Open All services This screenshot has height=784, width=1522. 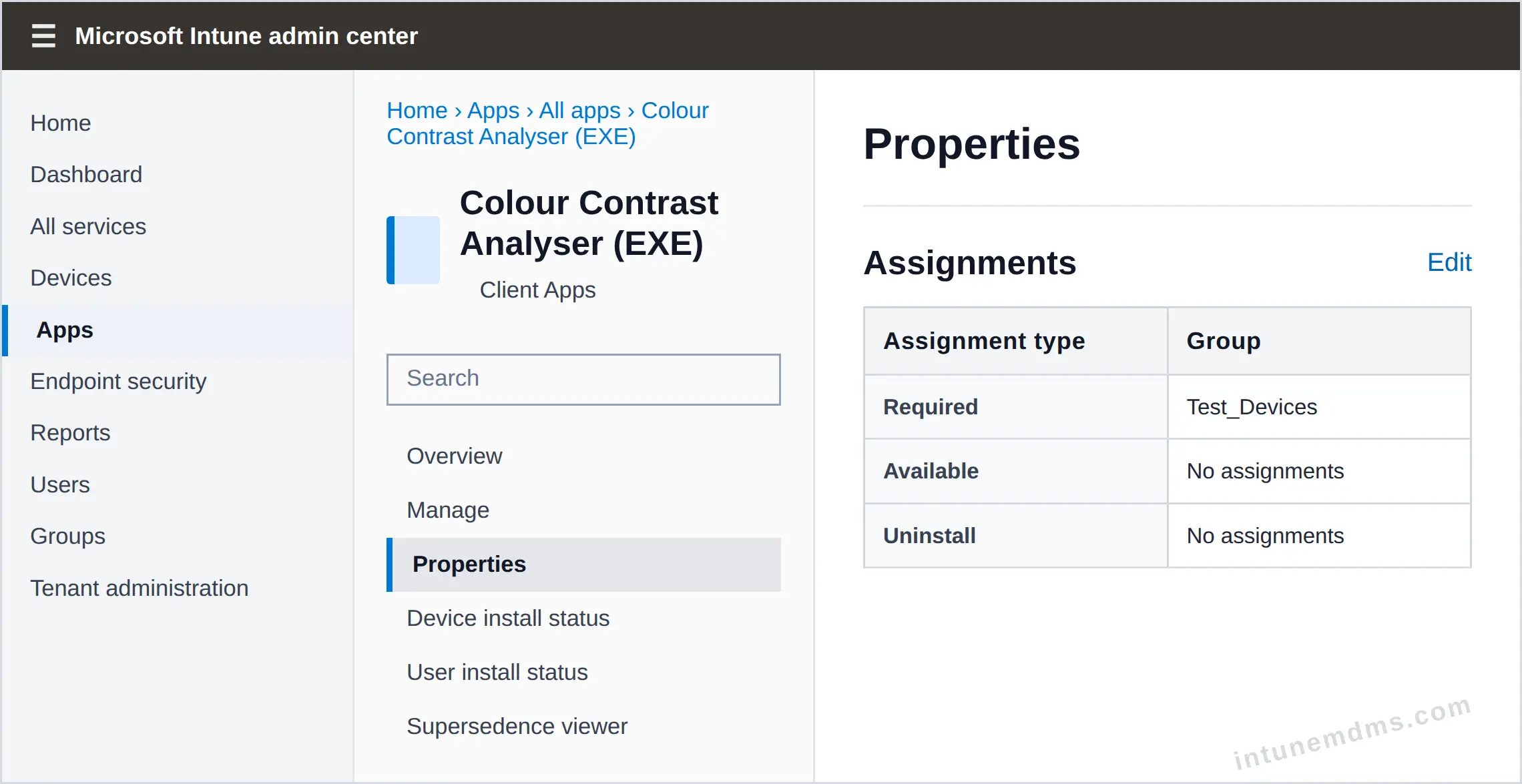pos(88,226)
